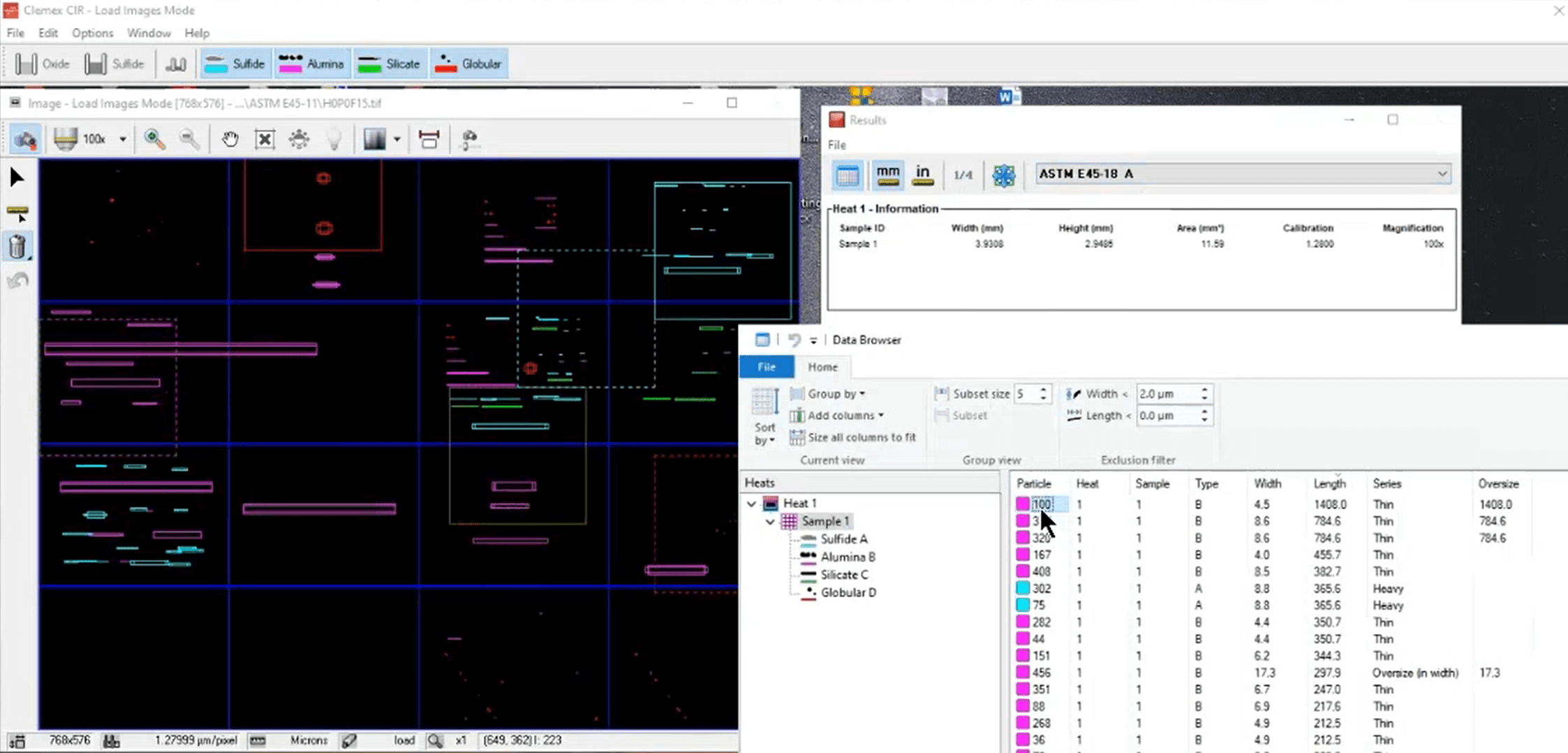Activate the pan hand tool
1568x753 pixels.
[230, 139]
